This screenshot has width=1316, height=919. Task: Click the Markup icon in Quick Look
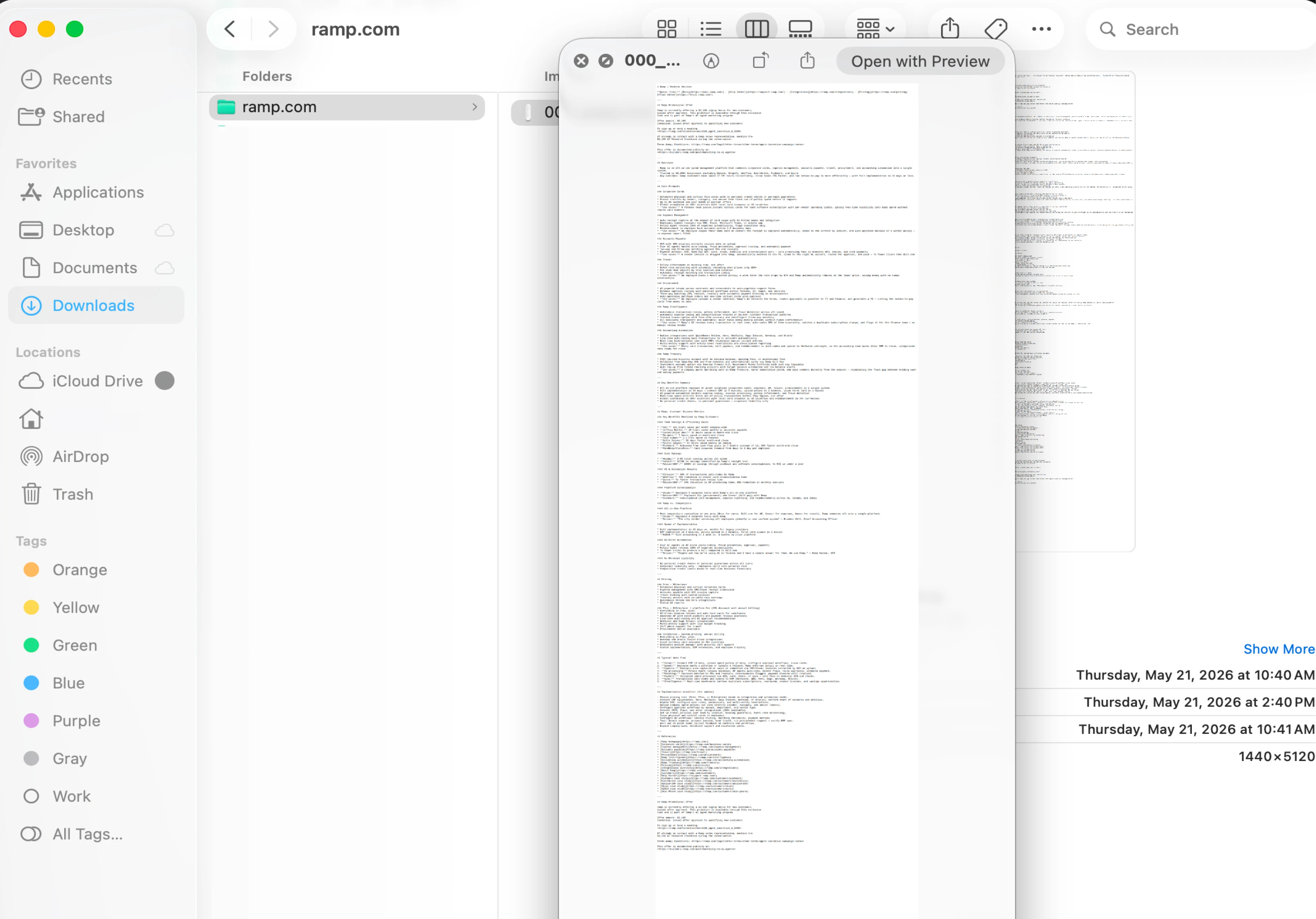click(711, 61)
